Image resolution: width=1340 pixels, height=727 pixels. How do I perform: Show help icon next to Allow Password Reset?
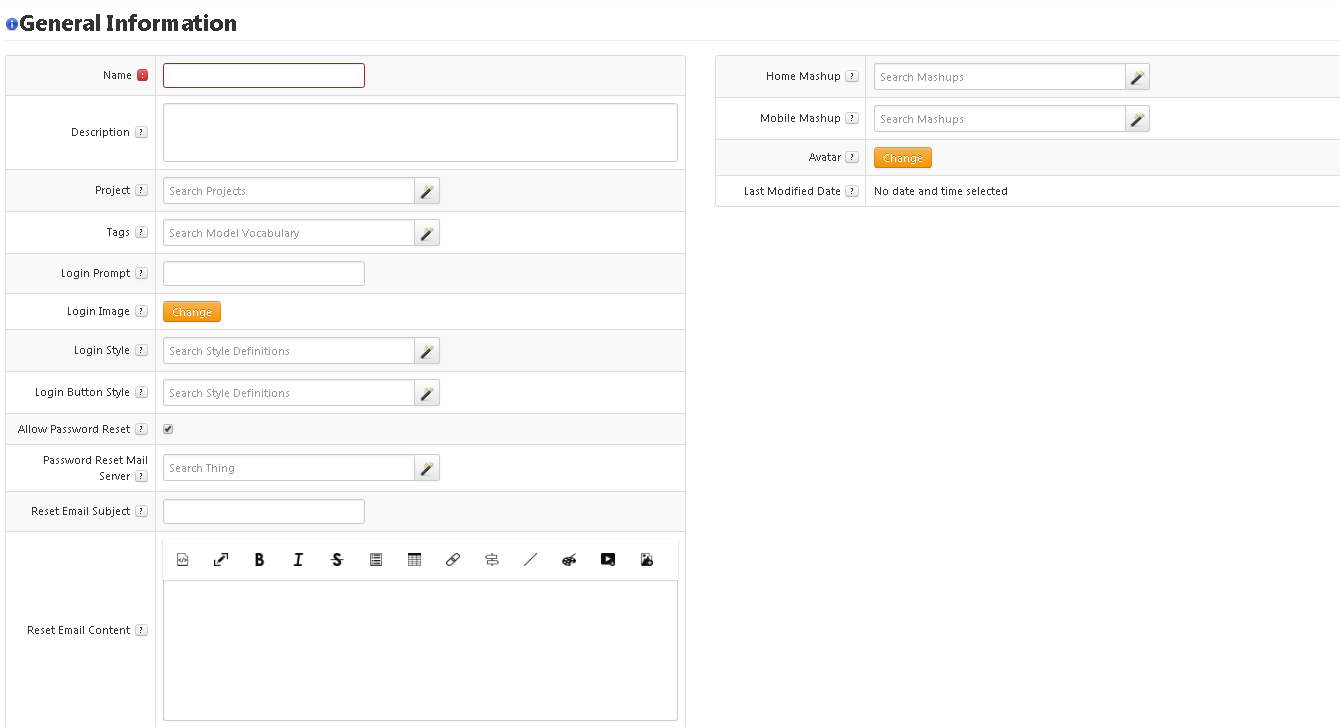coord(142,429)
